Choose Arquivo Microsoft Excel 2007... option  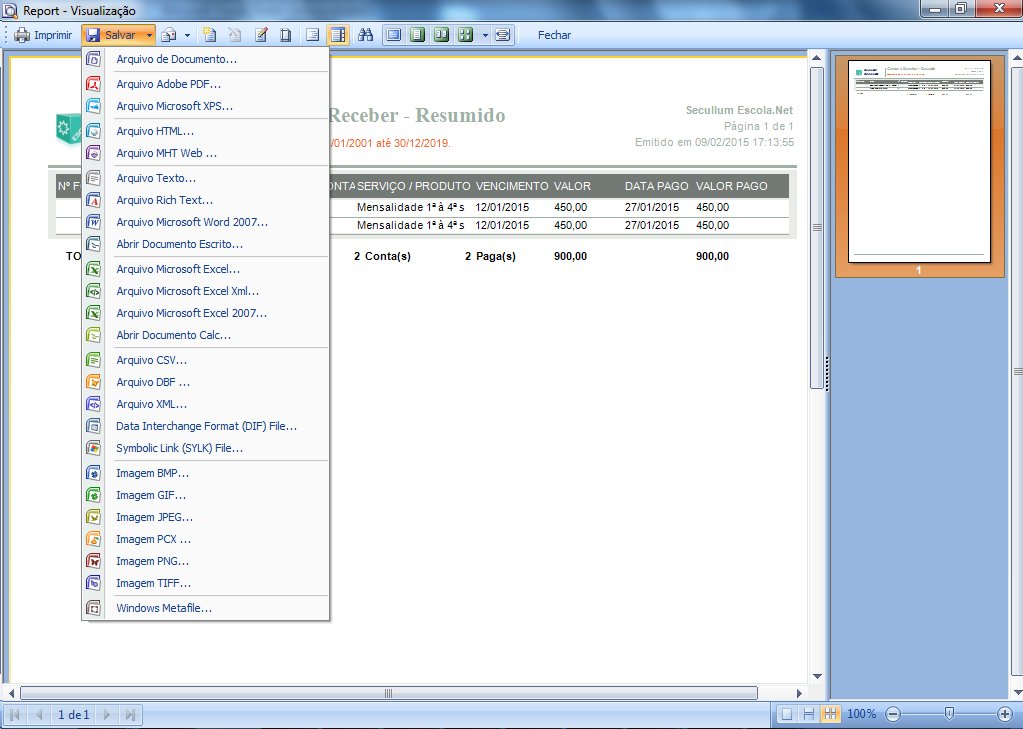tap(206, 314)
